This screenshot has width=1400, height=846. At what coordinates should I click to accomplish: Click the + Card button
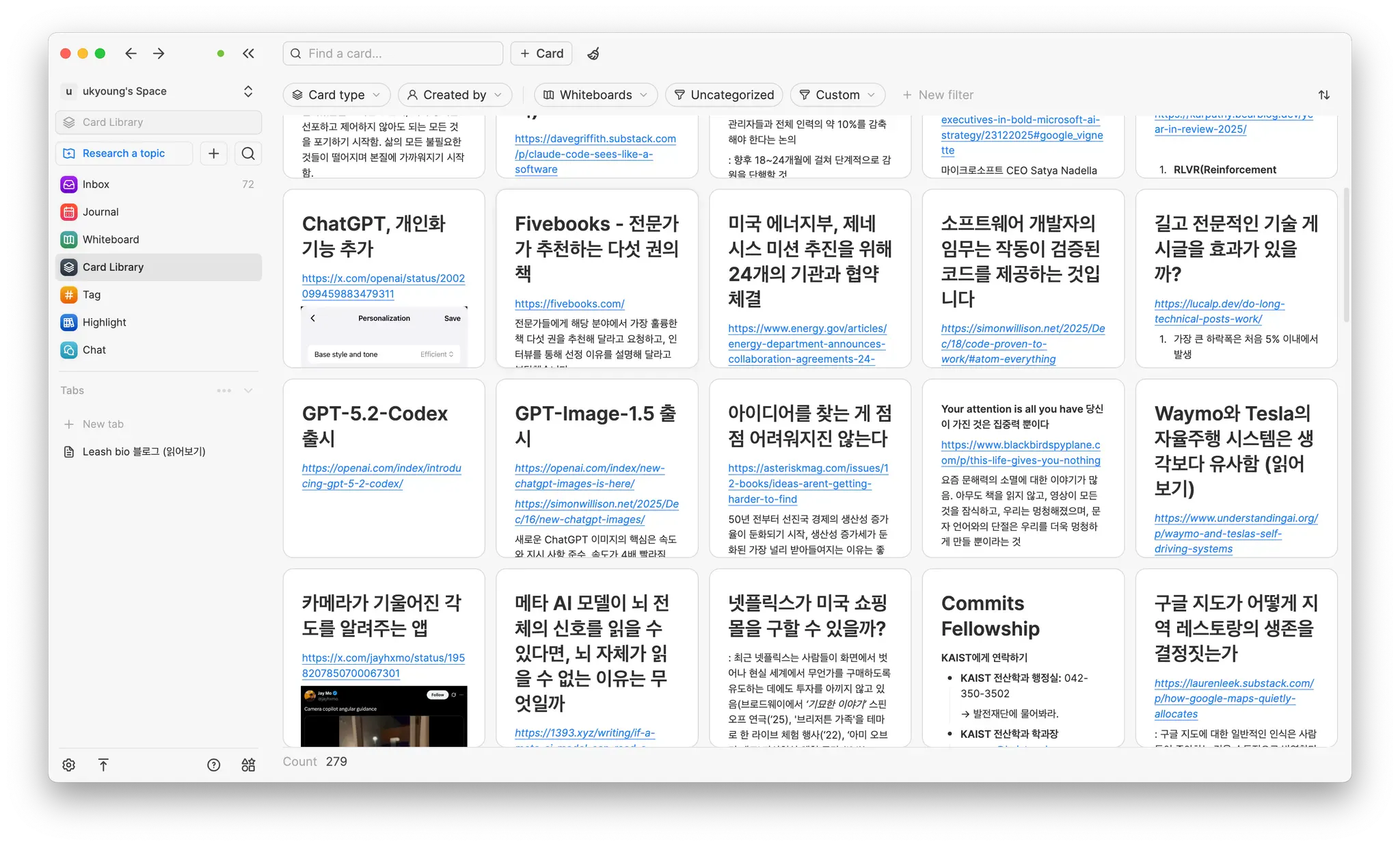coord(541,53)
